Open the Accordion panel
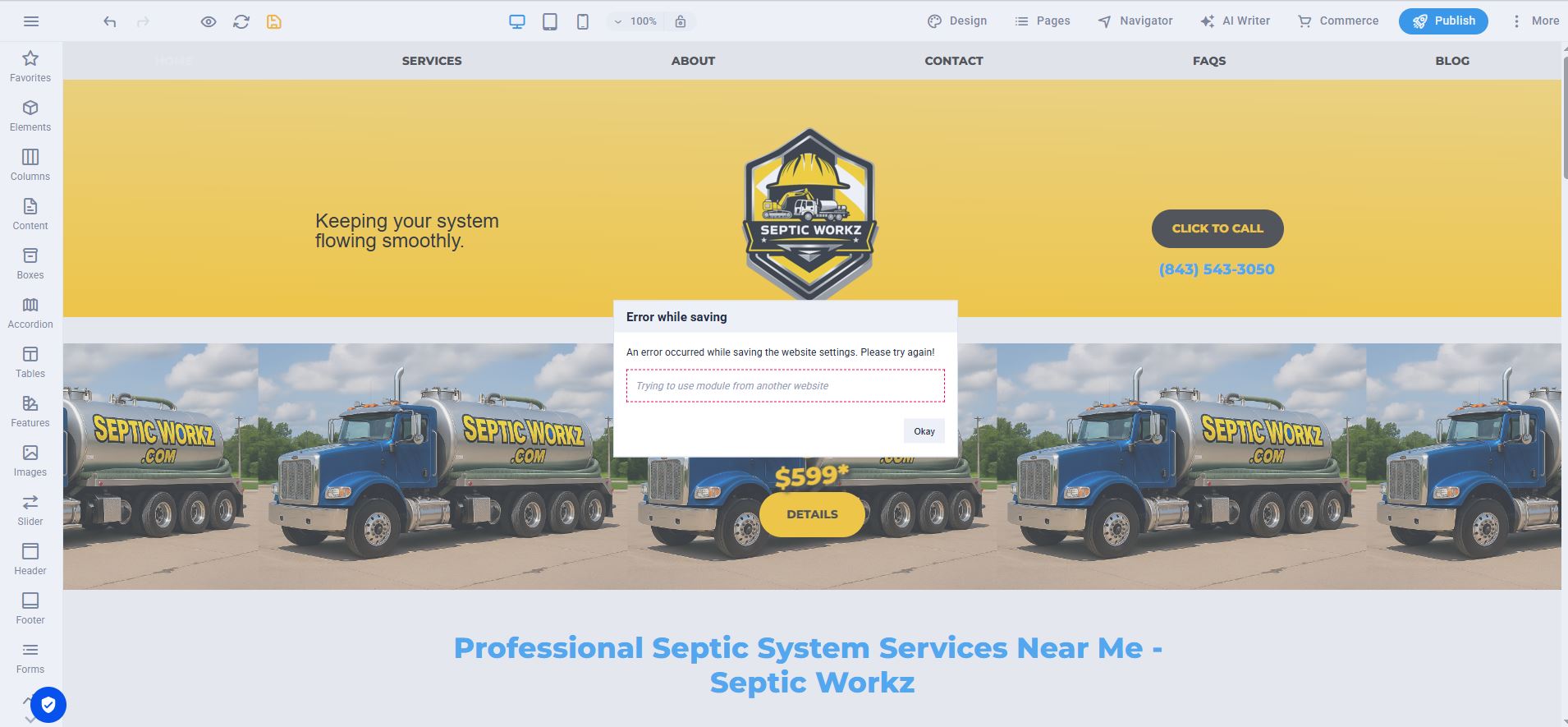The height and width of the screenshot is (727, 1568). (30, 313)
